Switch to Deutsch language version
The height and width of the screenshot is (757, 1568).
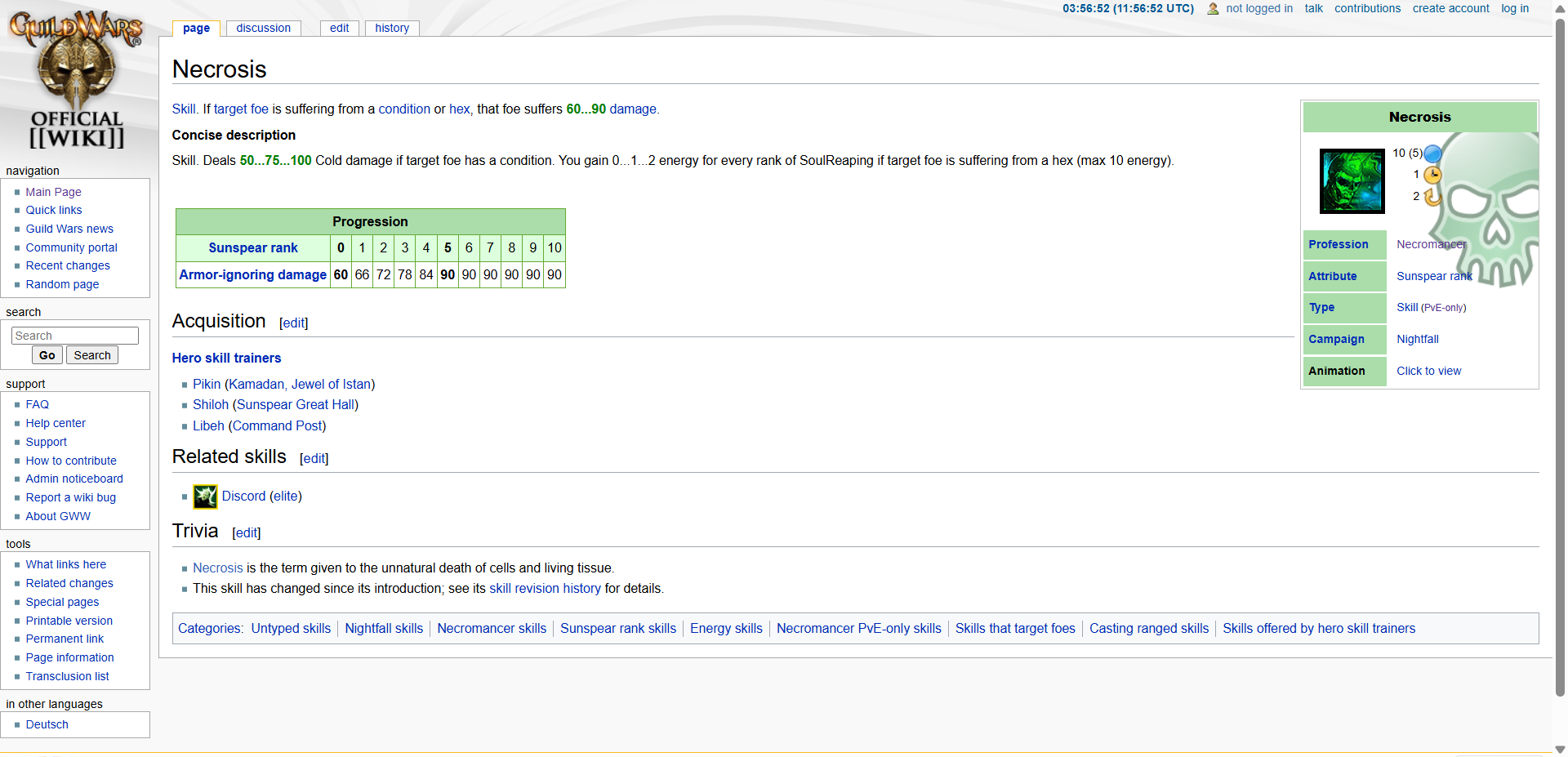pos(47,724)
